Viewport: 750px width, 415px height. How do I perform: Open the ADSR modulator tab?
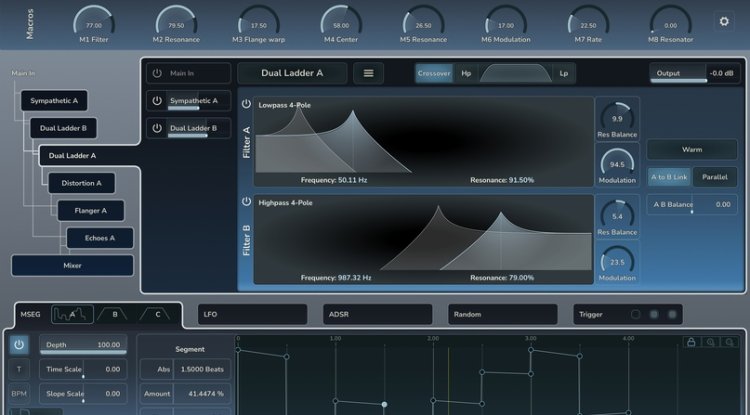coord(377,314)
